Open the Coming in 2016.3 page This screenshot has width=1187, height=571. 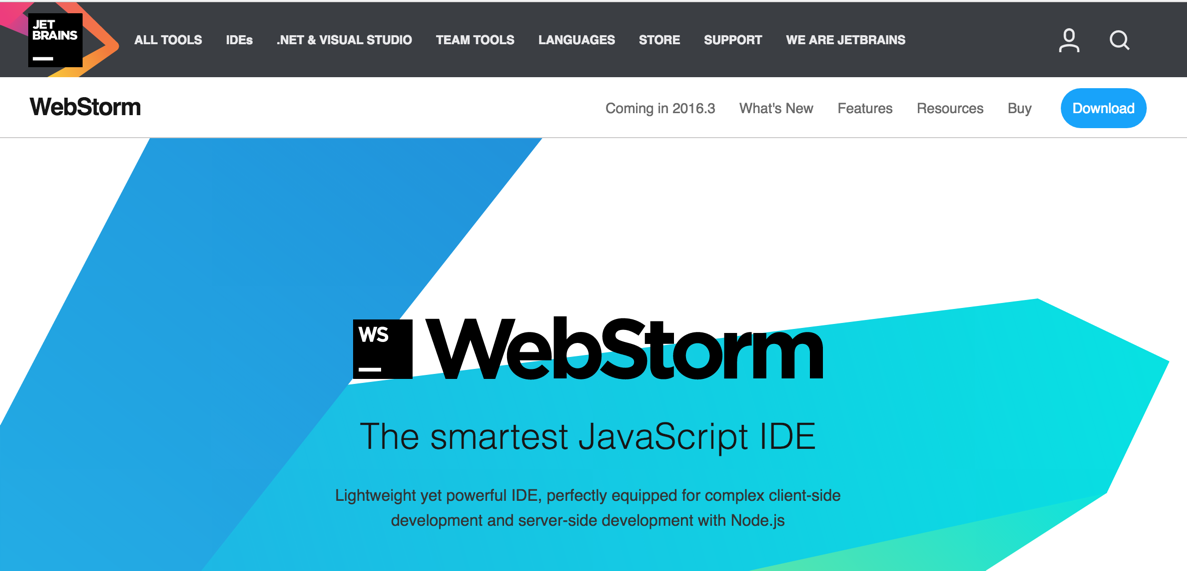660,108
